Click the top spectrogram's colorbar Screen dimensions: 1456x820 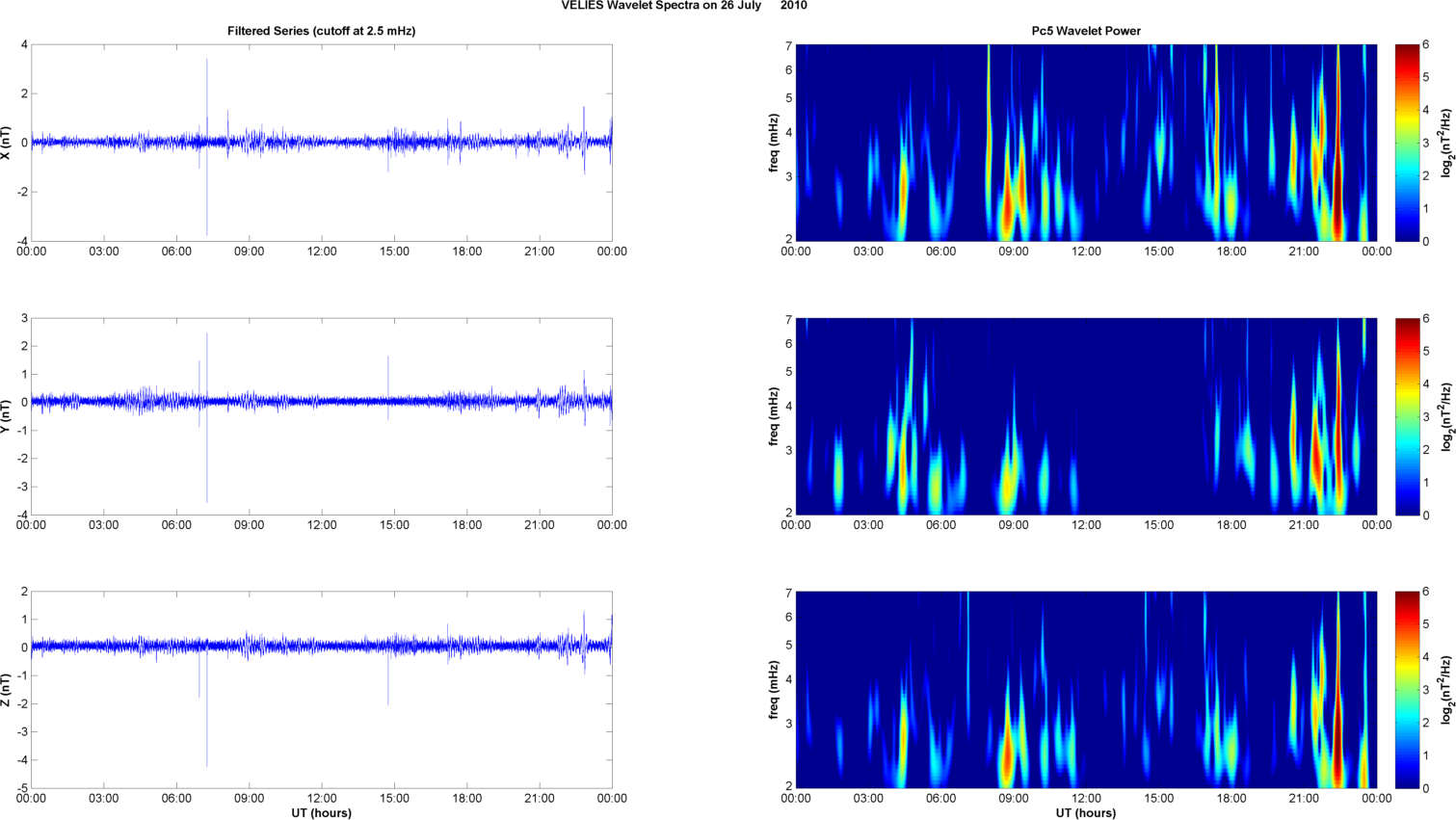1406,143
